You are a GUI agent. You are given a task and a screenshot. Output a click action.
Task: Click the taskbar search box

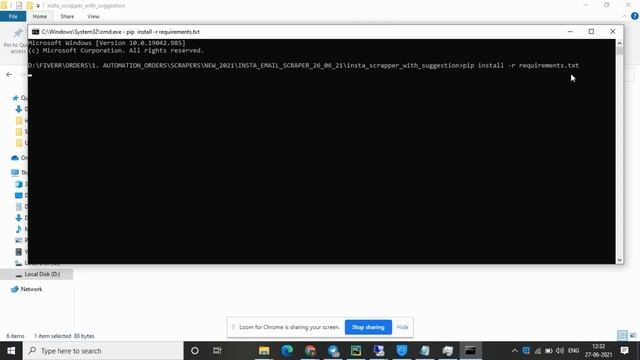click(103, 351)
